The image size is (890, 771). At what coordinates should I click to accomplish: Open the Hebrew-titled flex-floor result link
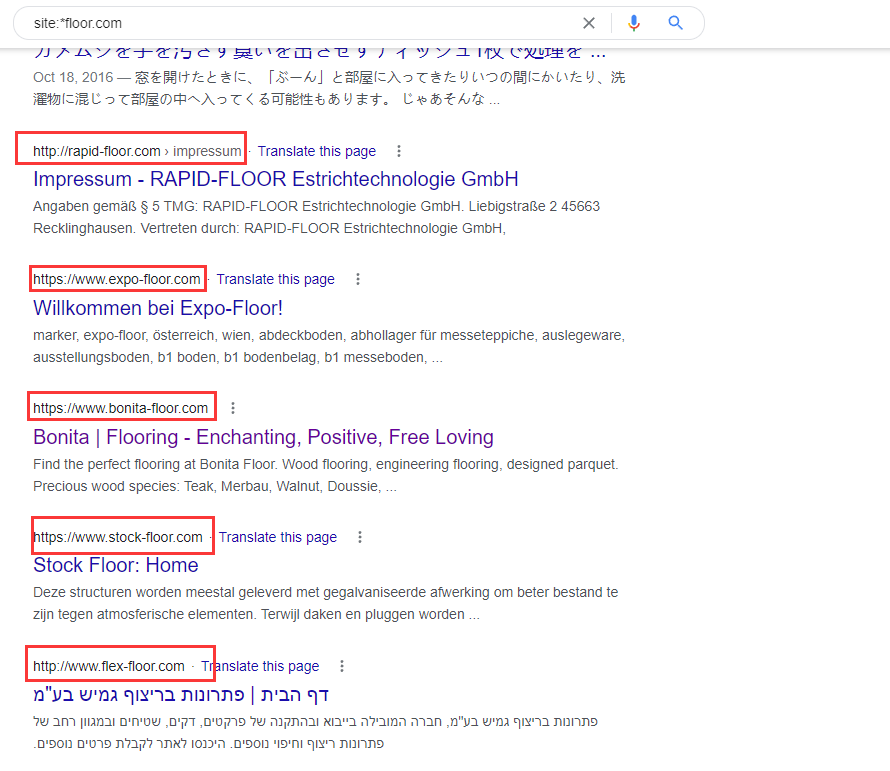[181, 694]
